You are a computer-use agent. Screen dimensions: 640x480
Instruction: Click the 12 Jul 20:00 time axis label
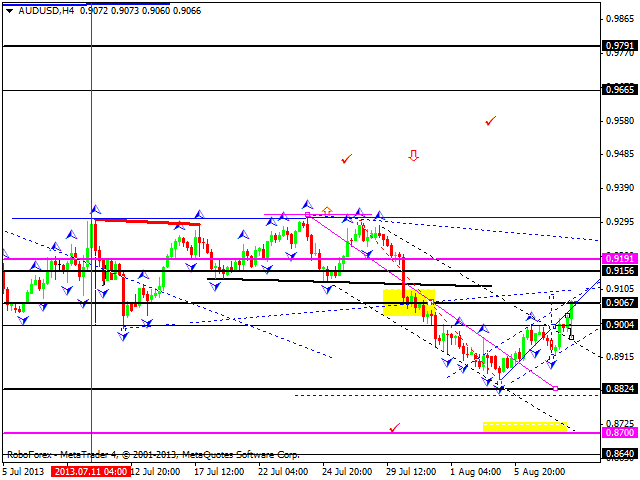point(155,472)
